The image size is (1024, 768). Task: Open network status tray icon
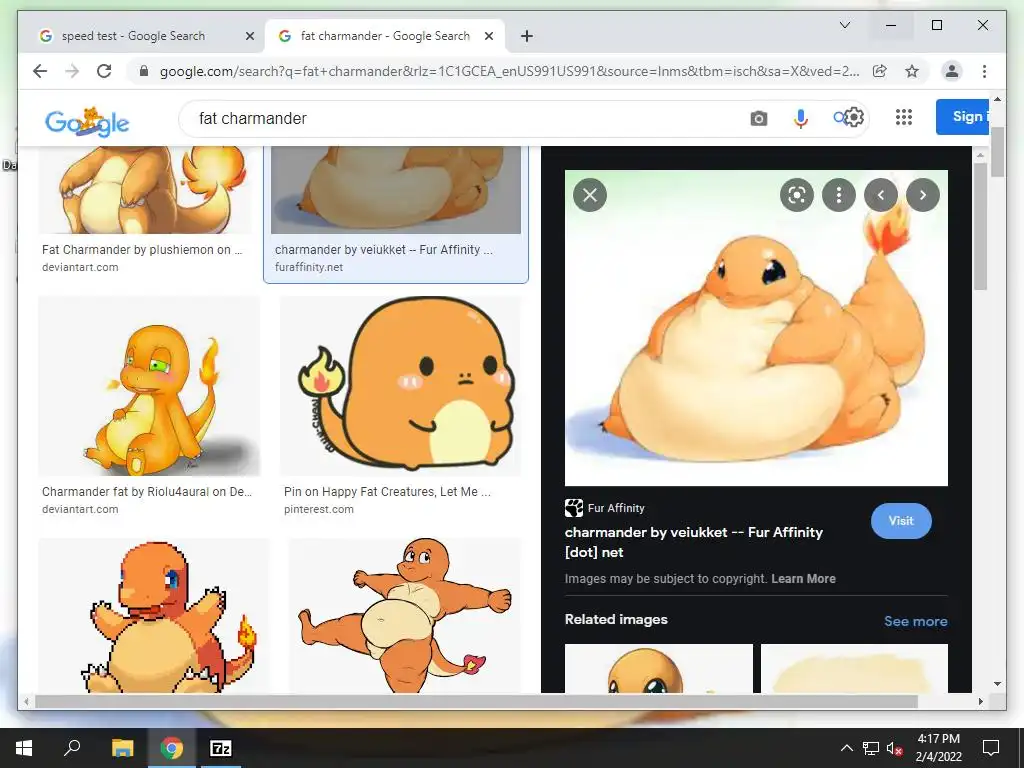click(871, 748)
